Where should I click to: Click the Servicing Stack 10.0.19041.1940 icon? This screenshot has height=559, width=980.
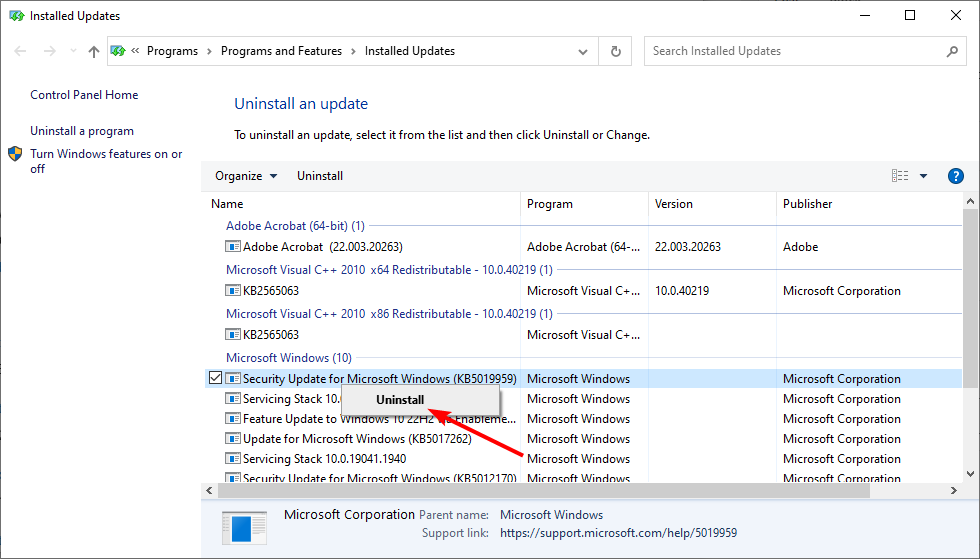(232, 458)
